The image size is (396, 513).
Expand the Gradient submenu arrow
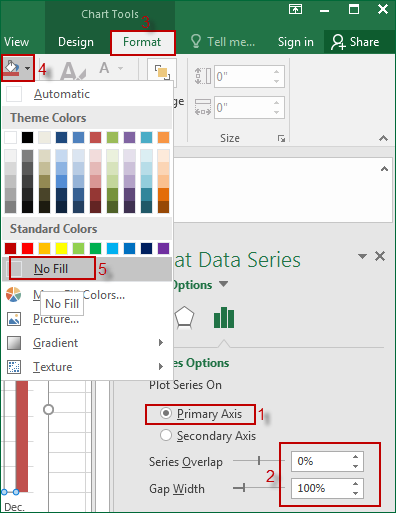tap(161, 342)
